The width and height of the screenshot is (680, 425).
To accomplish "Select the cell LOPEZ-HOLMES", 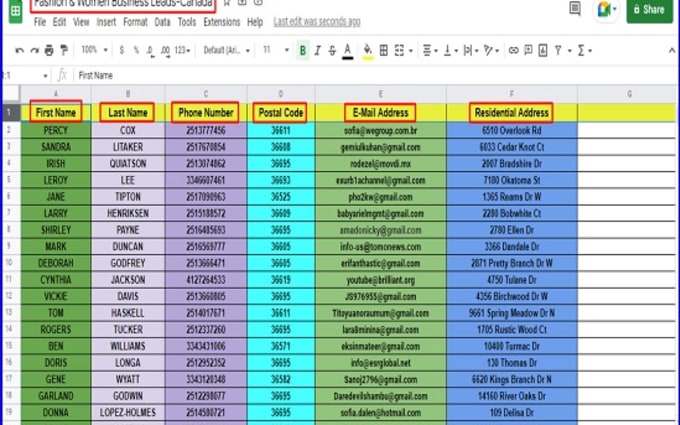I will click(x=128, y=412).
